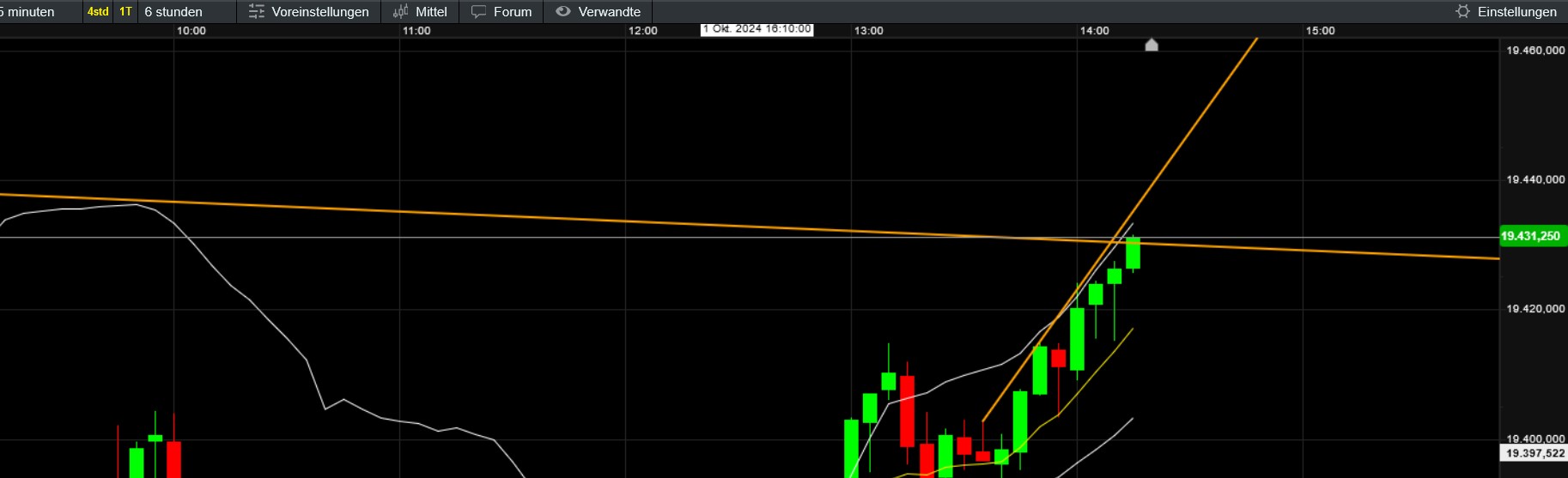Click the Forum speech bubble icon
This screenshot has height=478, width=1568.
click(479, 12)
